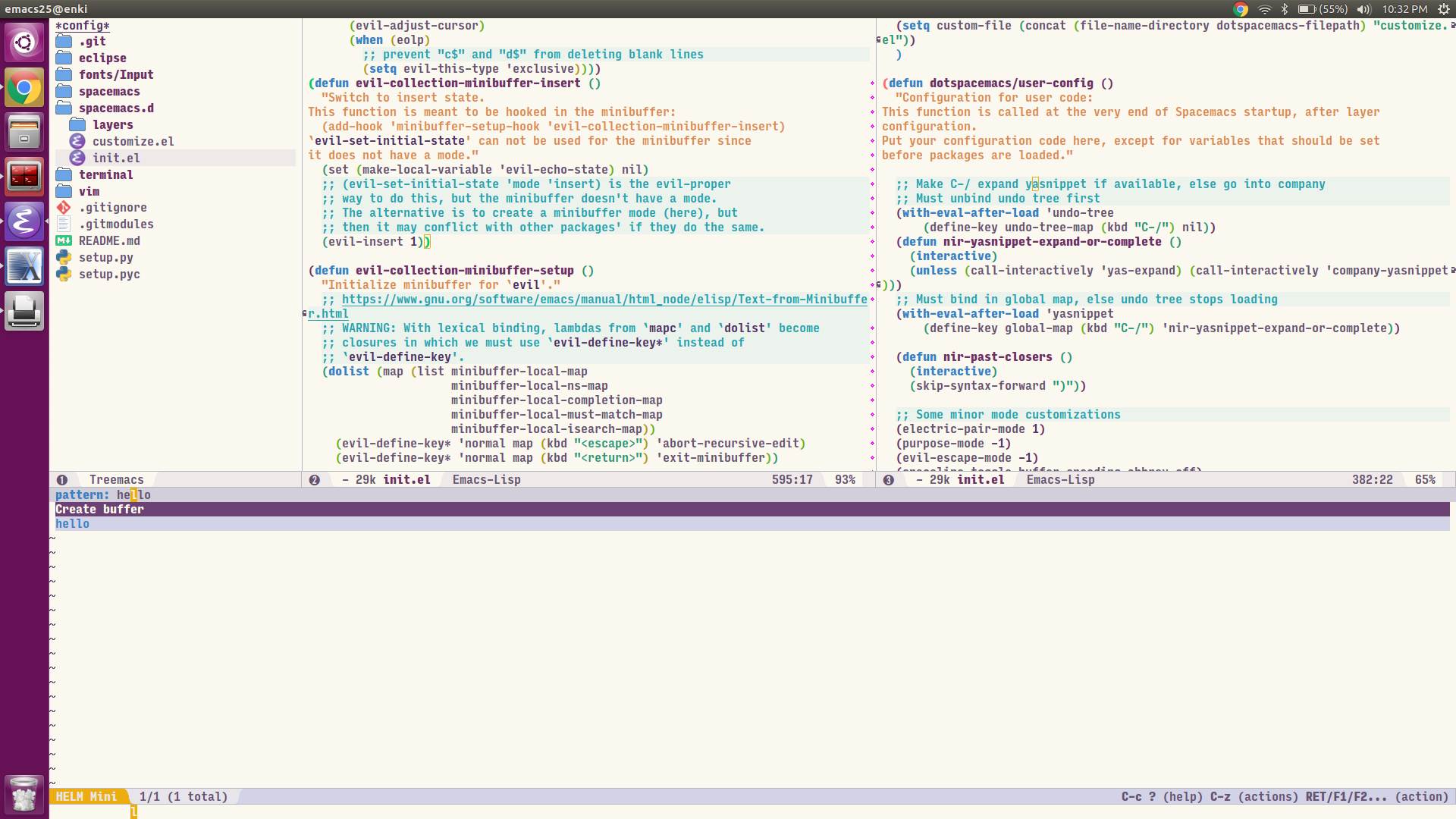Click the Python icon beside setup.py

click(x=64, y=257)
